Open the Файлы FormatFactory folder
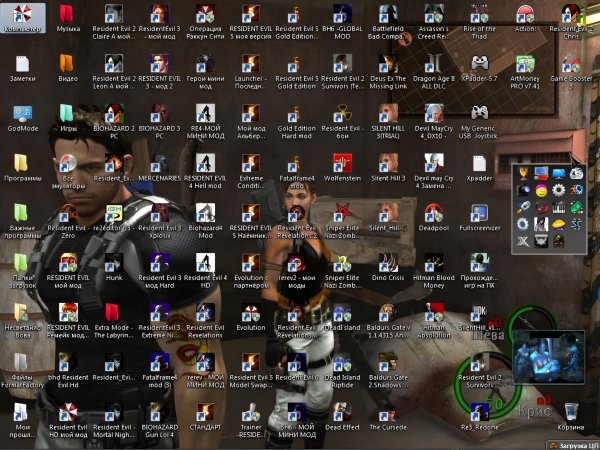Image resolution: width=600 pixels, height=450 pixels. pos(23,370)
